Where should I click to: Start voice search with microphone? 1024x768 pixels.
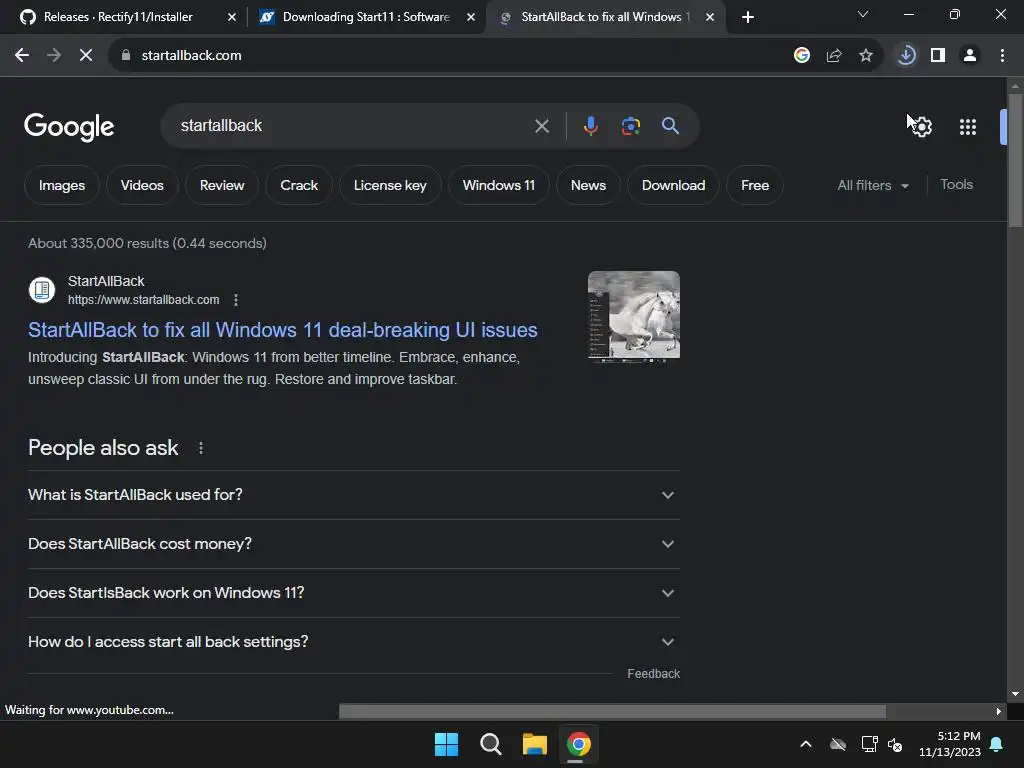click(590, 126)
